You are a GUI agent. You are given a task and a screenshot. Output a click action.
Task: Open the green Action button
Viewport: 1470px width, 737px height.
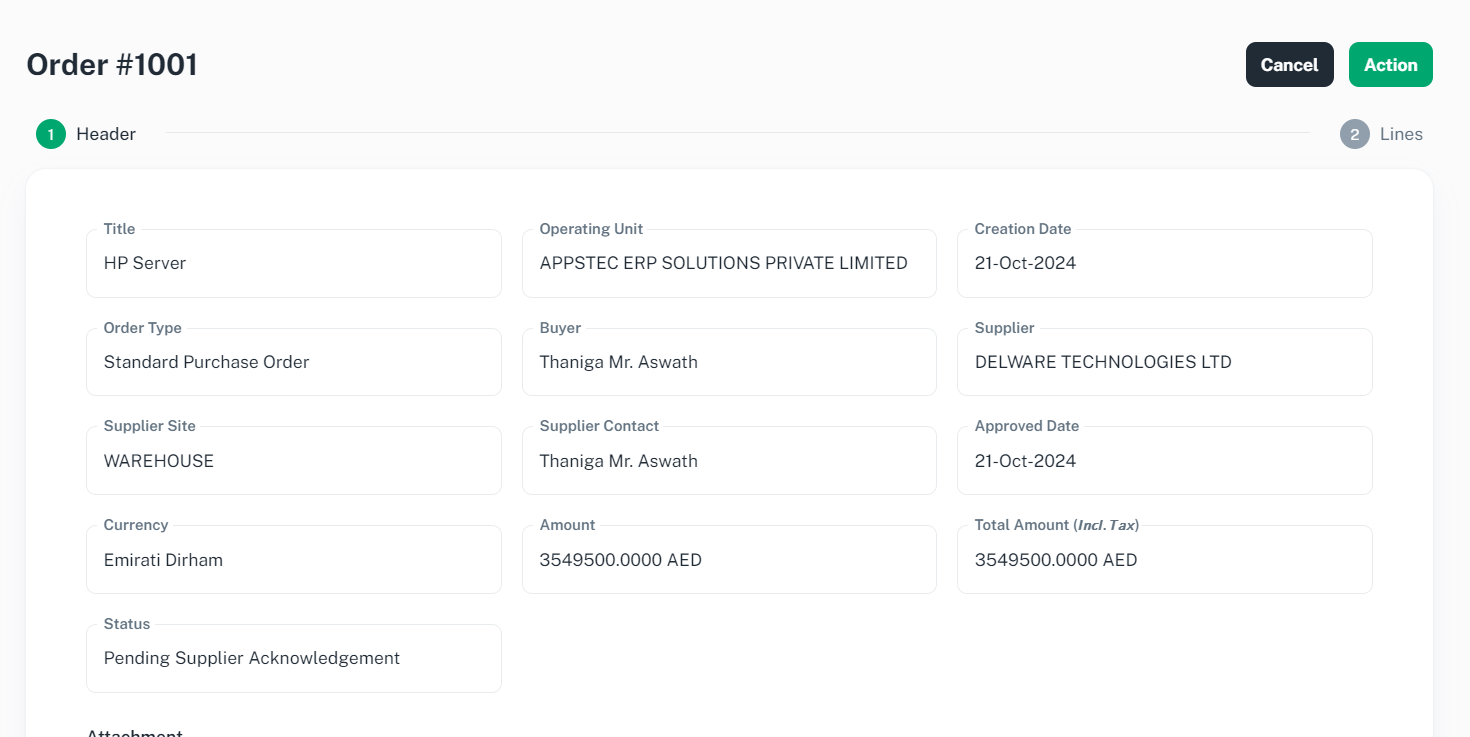tap(1390, 65)
